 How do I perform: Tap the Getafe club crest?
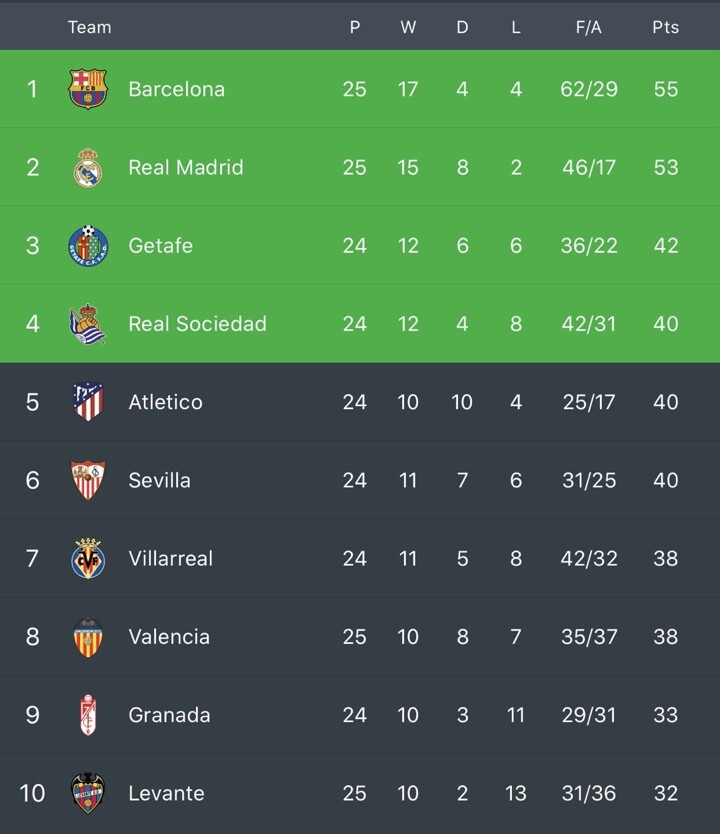tap(88, 246)
